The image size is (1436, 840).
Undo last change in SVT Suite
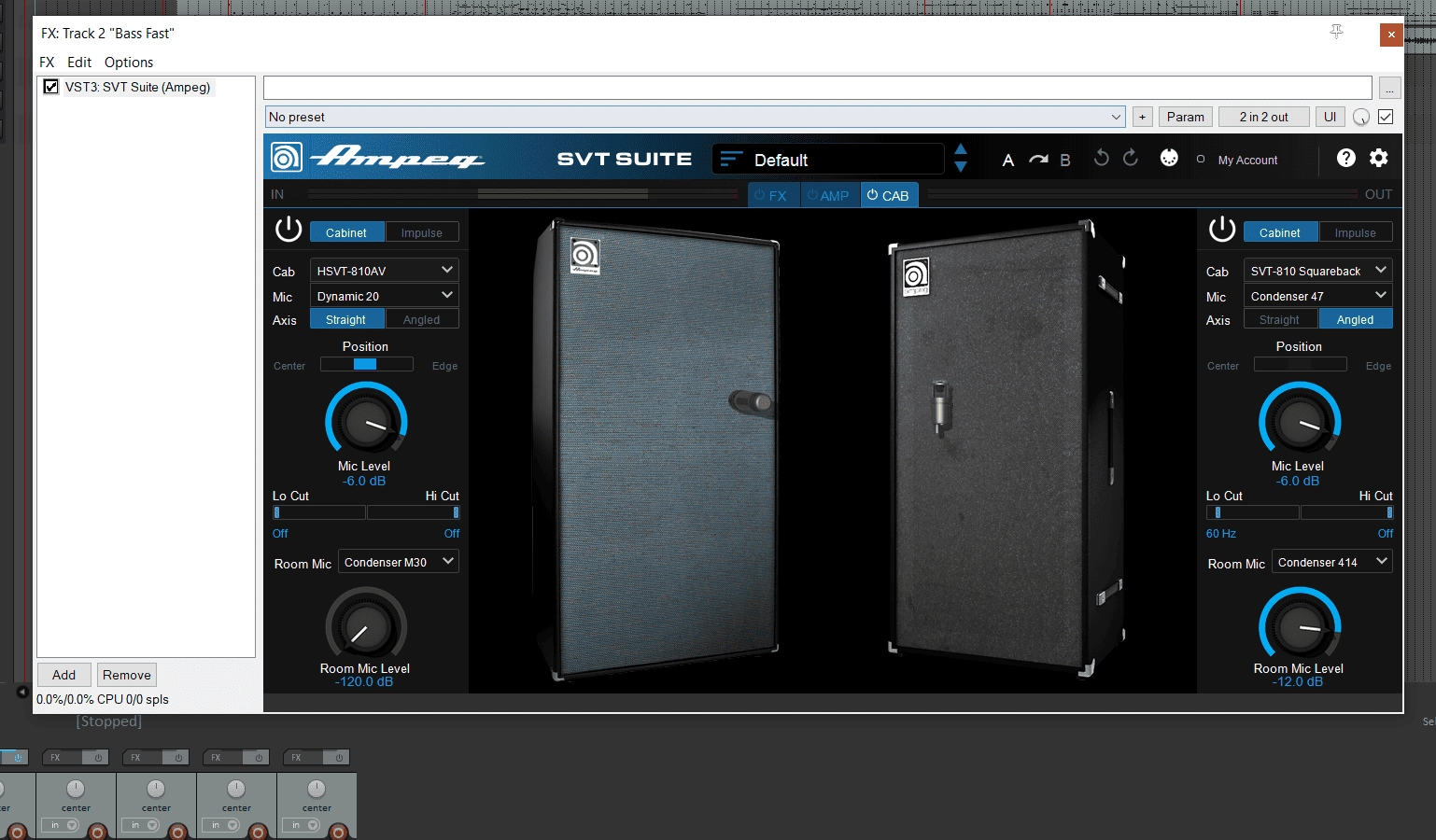coord(1102,158)
